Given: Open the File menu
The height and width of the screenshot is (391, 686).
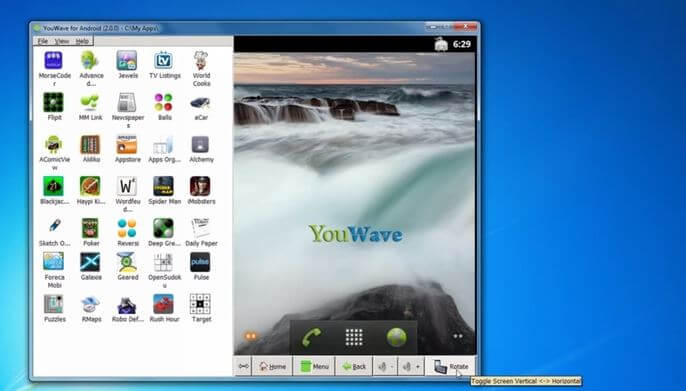Looking at the screenshot, I should (43, 41).
